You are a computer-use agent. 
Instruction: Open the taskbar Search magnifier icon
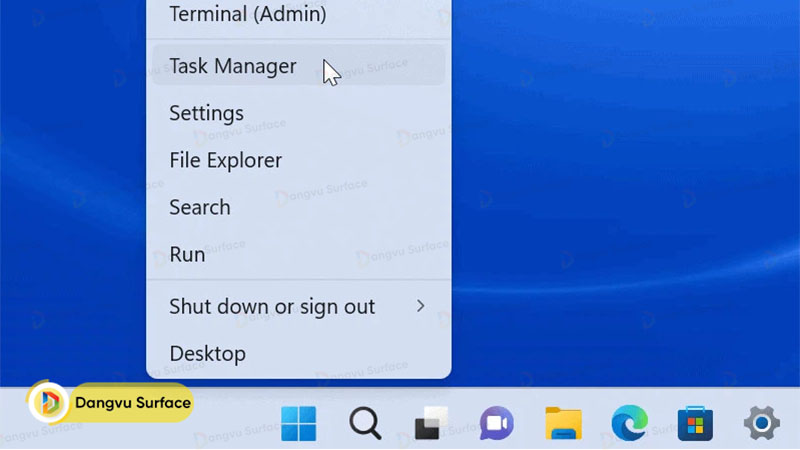pos(365,423)
